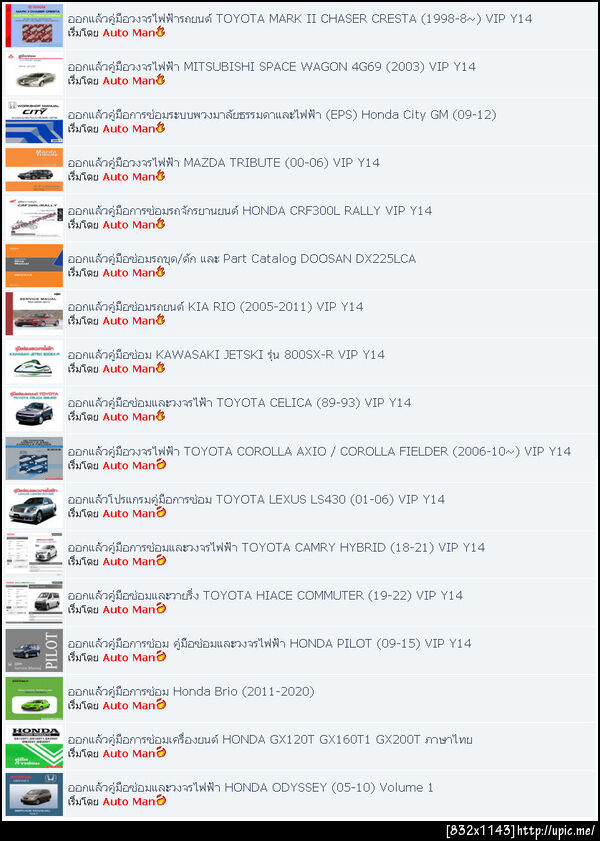Open the KIA RIO (2005-2011) thread

215,306
